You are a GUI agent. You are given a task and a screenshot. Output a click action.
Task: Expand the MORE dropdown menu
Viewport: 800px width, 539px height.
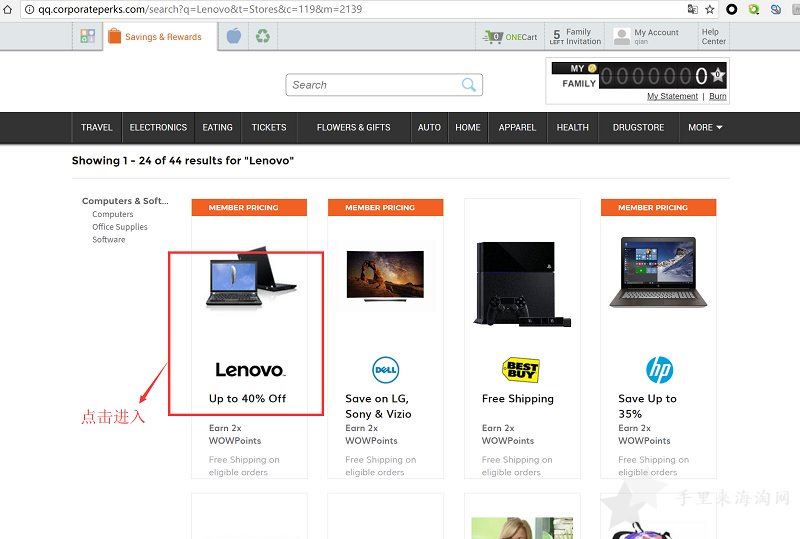705,128
